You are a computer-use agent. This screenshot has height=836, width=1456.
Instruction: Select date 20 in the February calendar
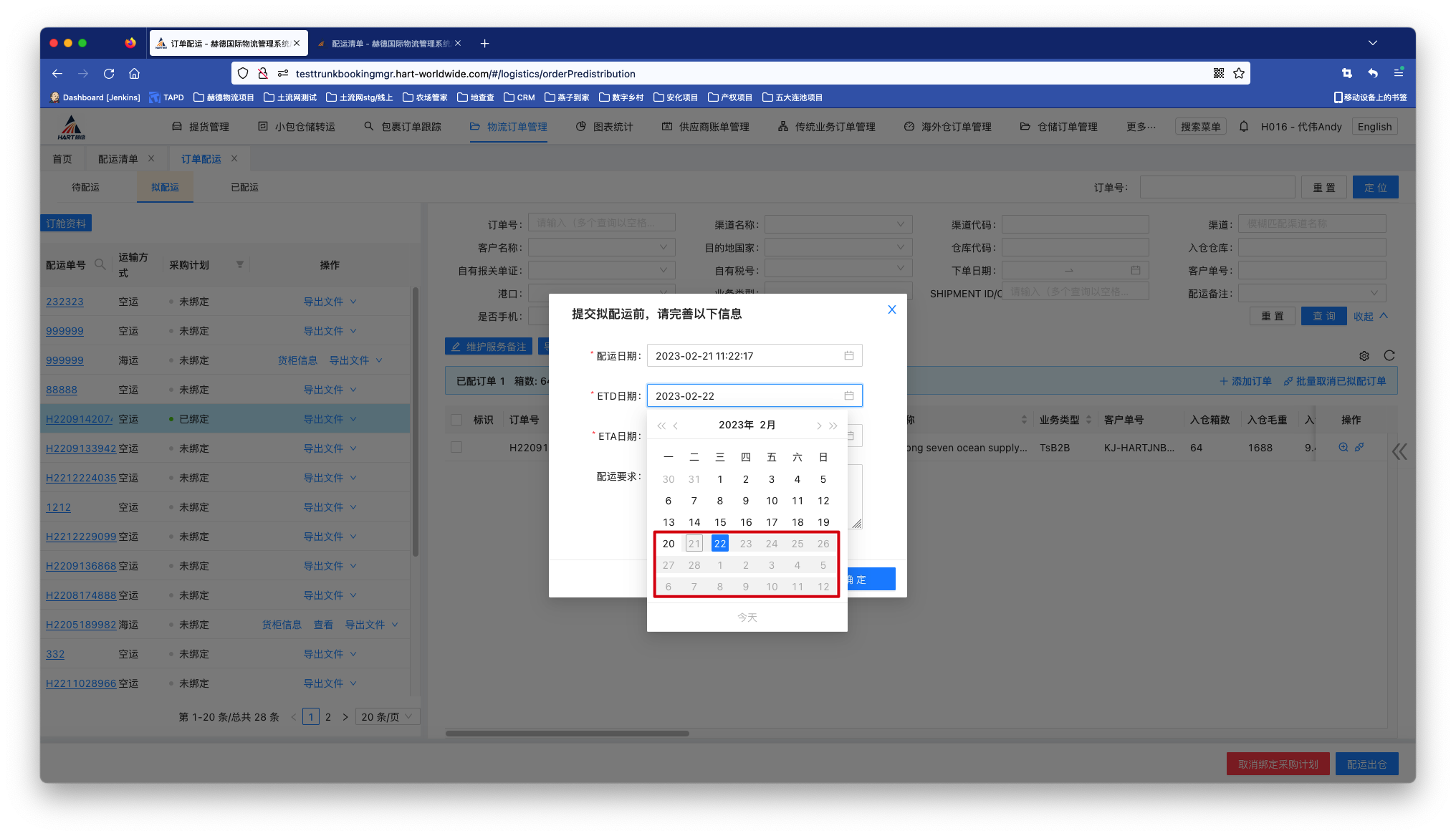[669, 544]
